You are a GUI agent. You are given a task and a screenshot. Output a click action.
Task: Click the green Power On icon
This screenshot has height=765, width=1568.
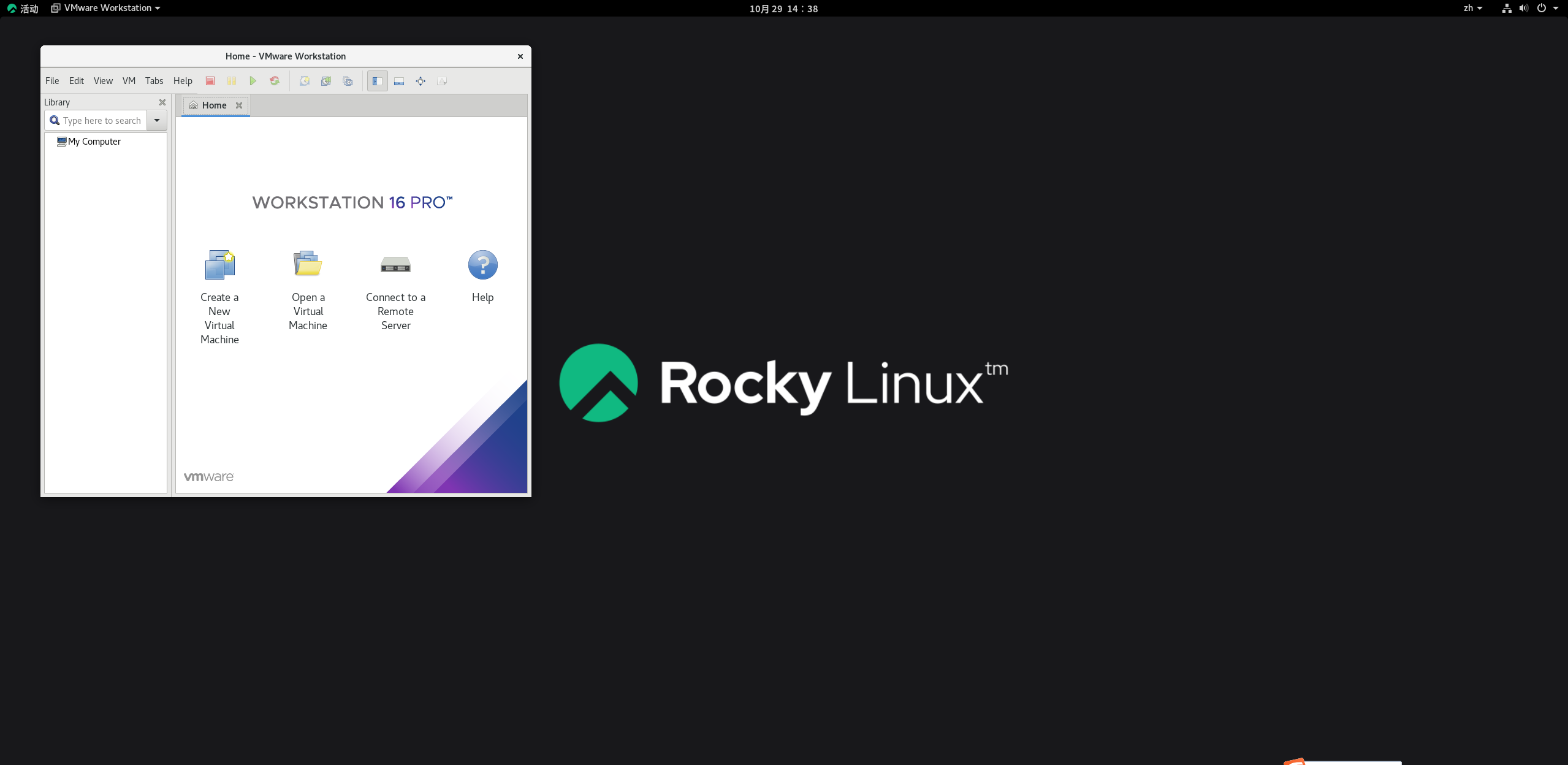point(253,80)
